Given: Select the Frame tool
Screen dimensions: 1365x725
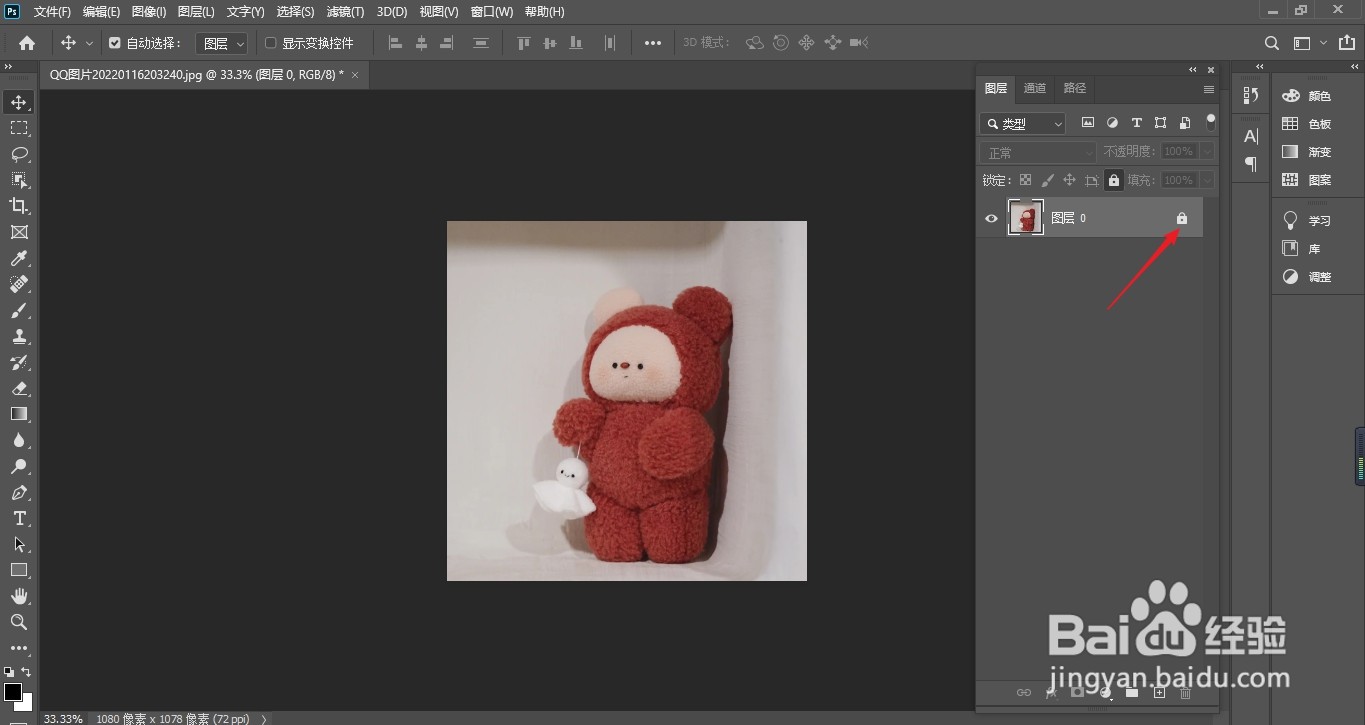Looking at the screenshot, I should pos(19,232).
